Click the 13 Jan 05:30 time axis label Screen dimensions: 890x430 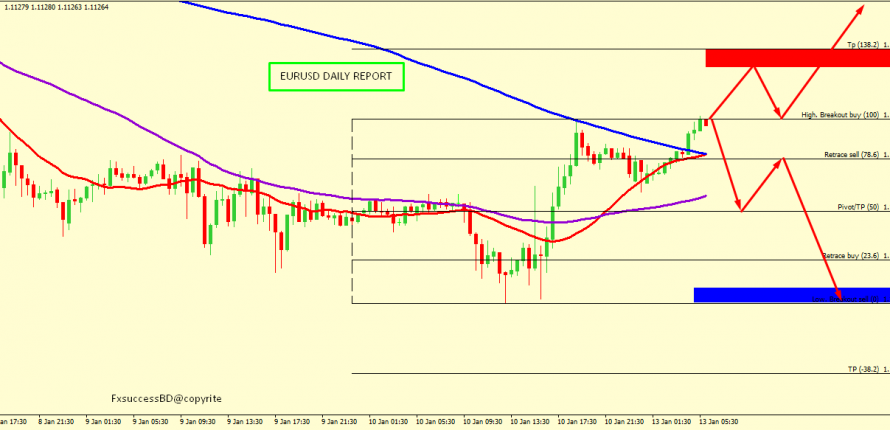(x=718, y=422)
